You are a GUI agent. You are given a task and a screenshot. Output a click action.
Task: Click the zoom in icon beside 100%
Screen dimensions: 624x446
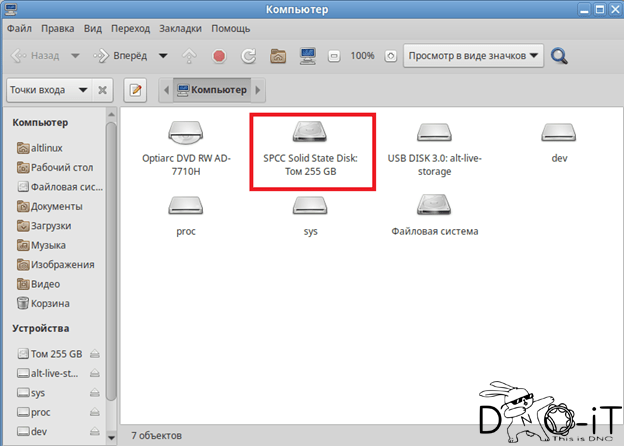click(x=390, y=56)
